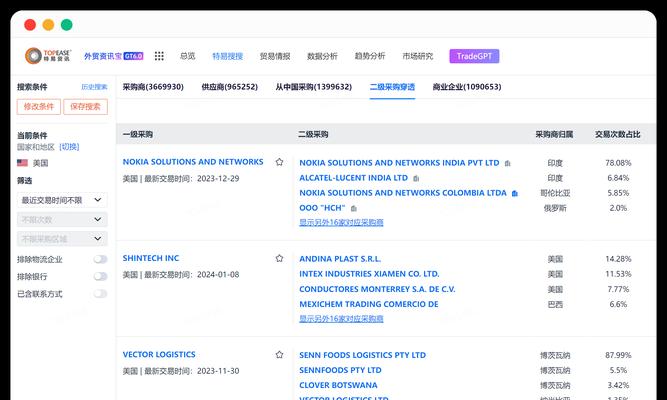Open 最近交易时间不限 dropdown
The image size is (667, 400).
pyautogui.click(x=62, y=200)
